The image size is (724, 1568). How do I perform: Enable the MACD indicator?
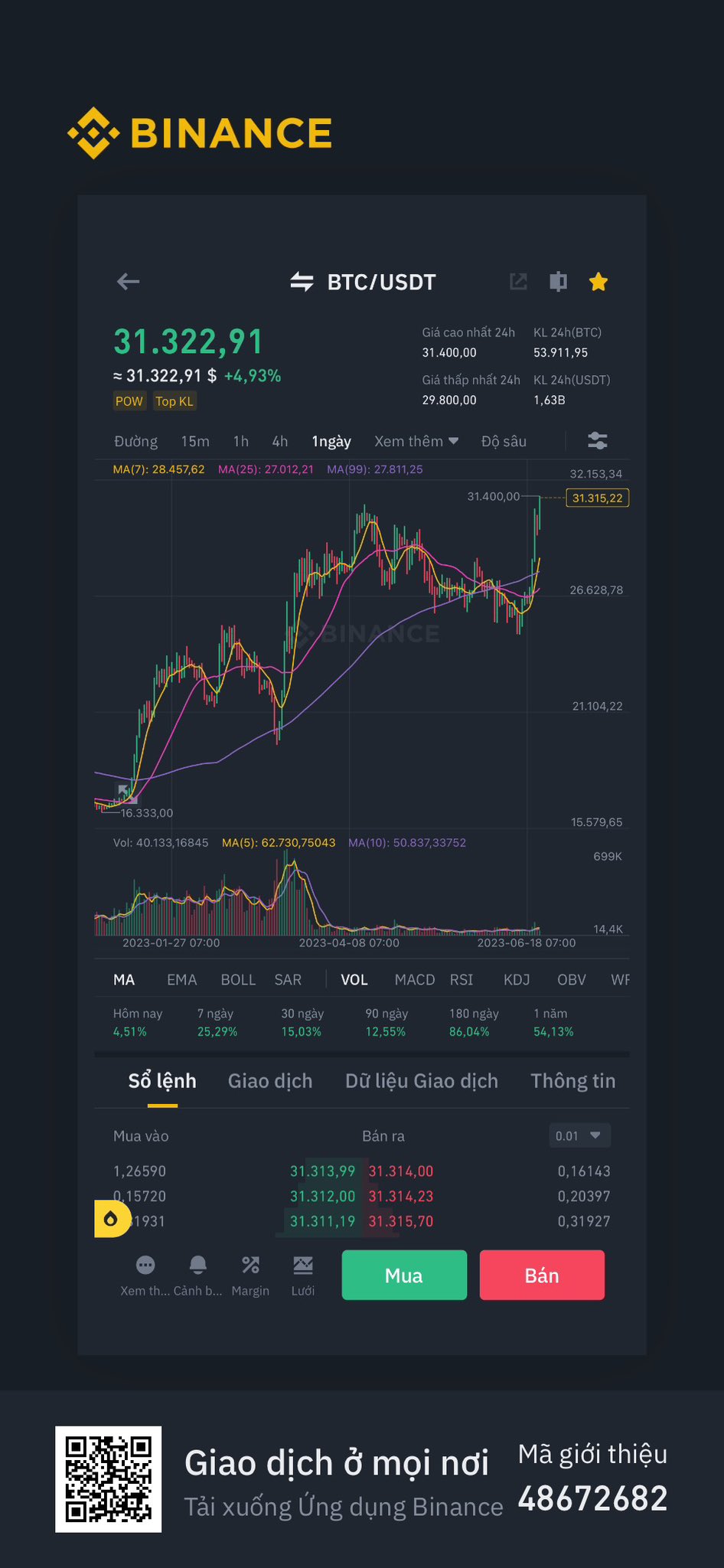[x=415, y=980]
